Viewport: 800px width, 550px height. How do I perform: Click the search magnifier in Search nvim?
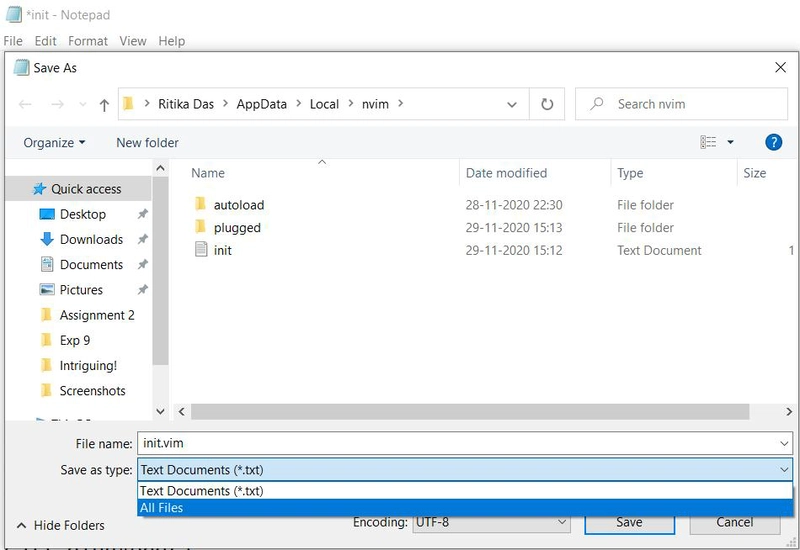[x=596, y=104]
